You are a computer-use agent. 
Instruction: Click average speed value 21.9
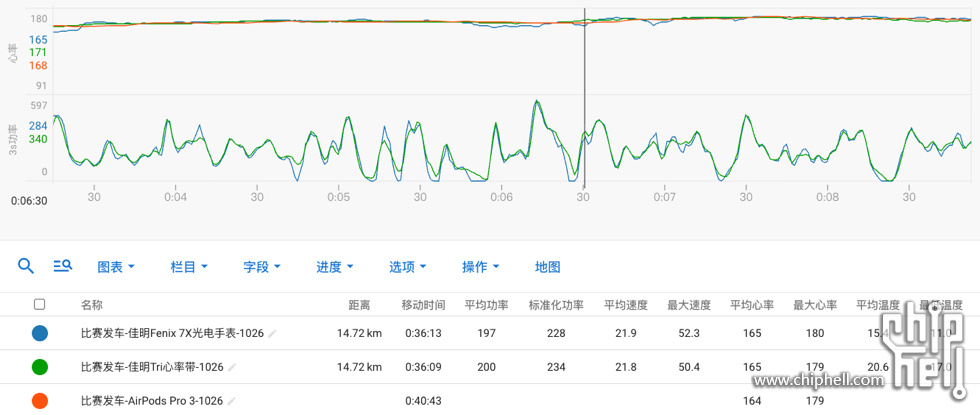click(x=626, y=334)
